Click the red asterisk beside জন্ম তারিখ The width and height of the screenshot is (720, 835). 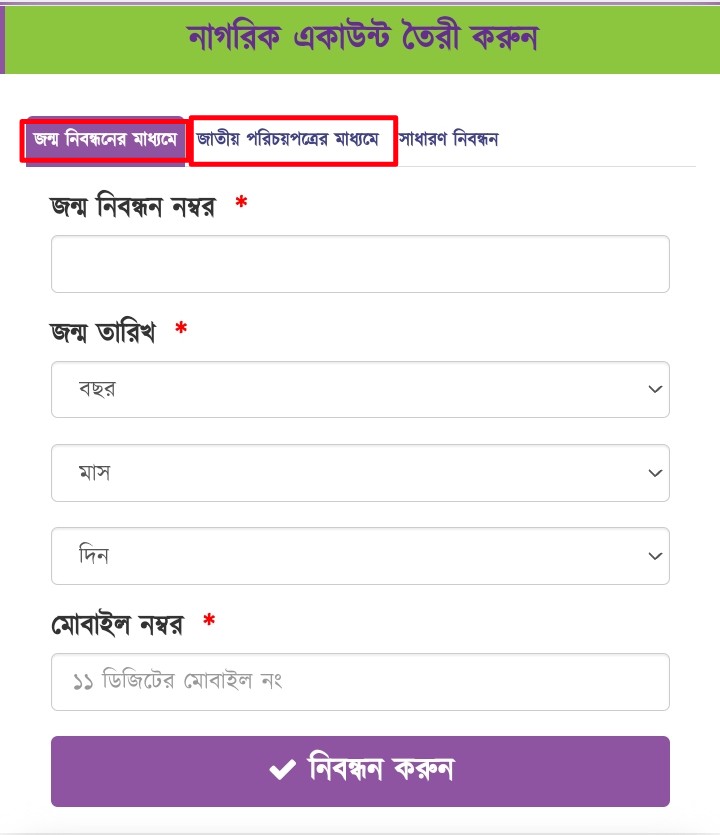point(181,331)
